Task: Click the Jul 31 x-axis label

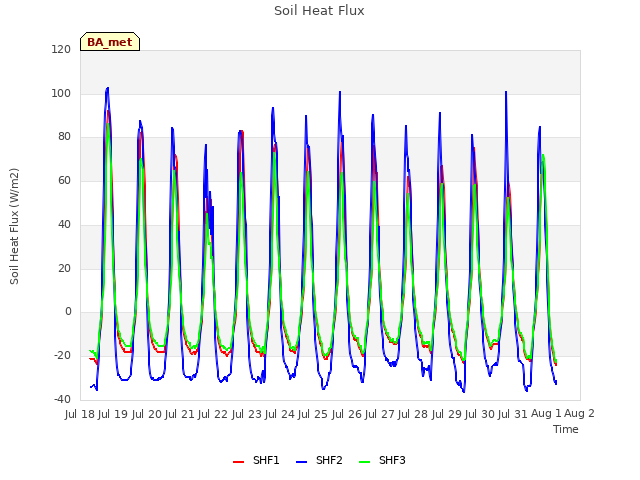Action: [513, 414]
